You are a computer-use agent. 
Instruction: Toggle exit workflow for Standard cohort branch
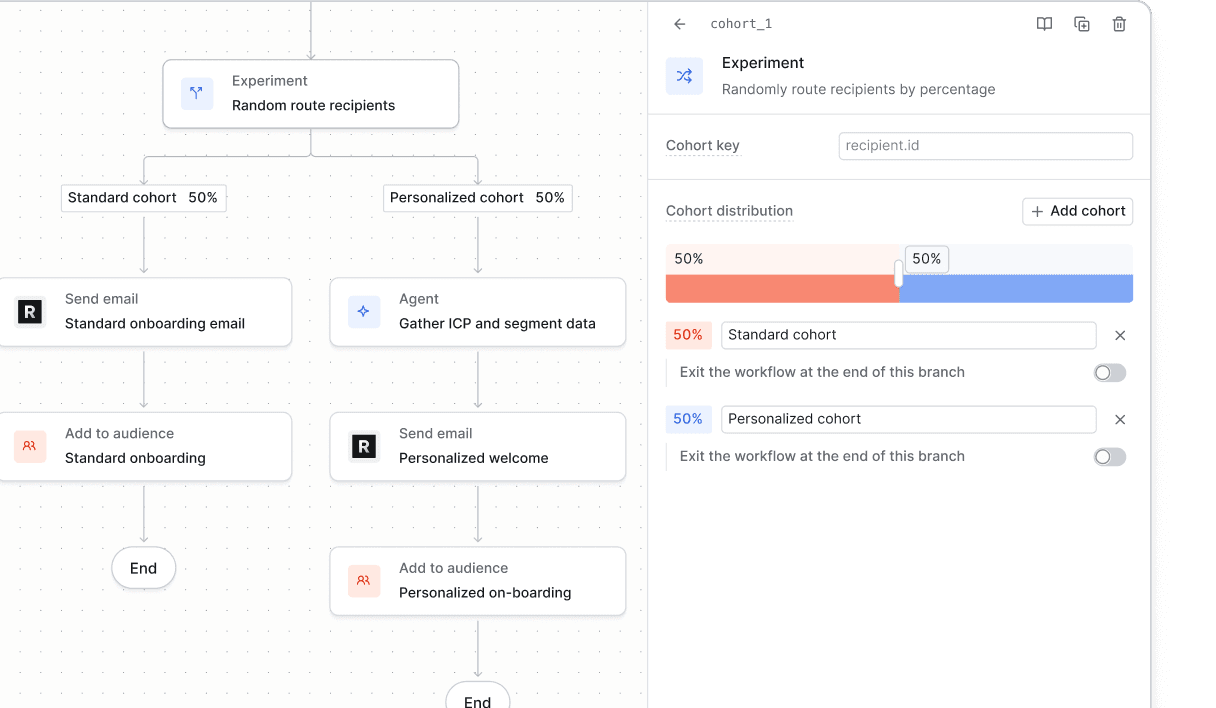point(1109,373)
